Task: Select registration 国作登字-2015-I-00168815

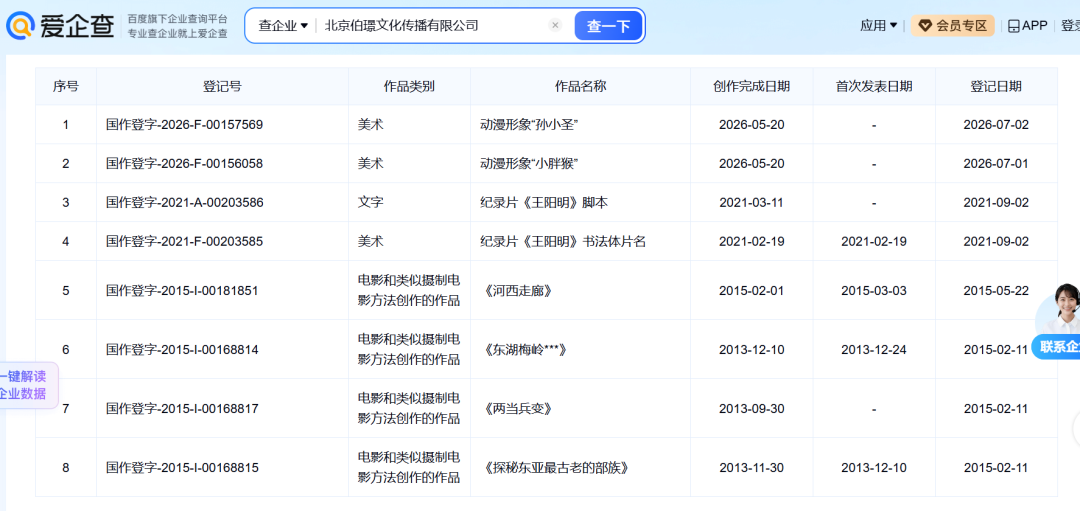Action: (182, 468)
